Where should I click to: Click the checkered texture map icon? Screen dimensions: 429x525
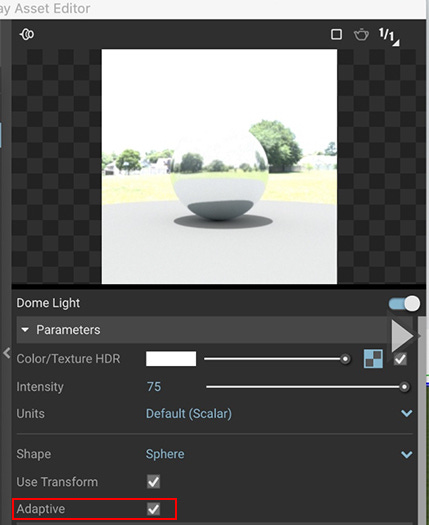pyautogui.click(x=373, y=359)
